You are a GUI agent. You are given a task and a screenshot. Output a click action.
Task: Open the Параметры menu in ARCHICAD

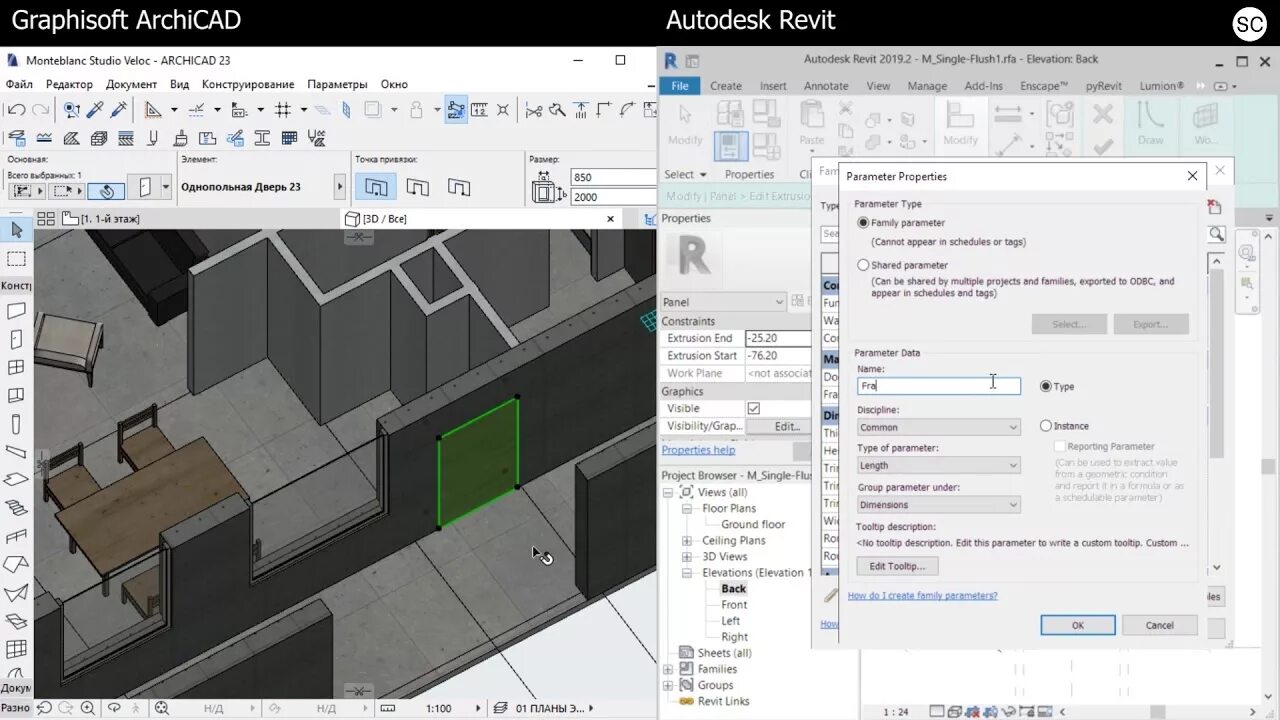[337, 85]
